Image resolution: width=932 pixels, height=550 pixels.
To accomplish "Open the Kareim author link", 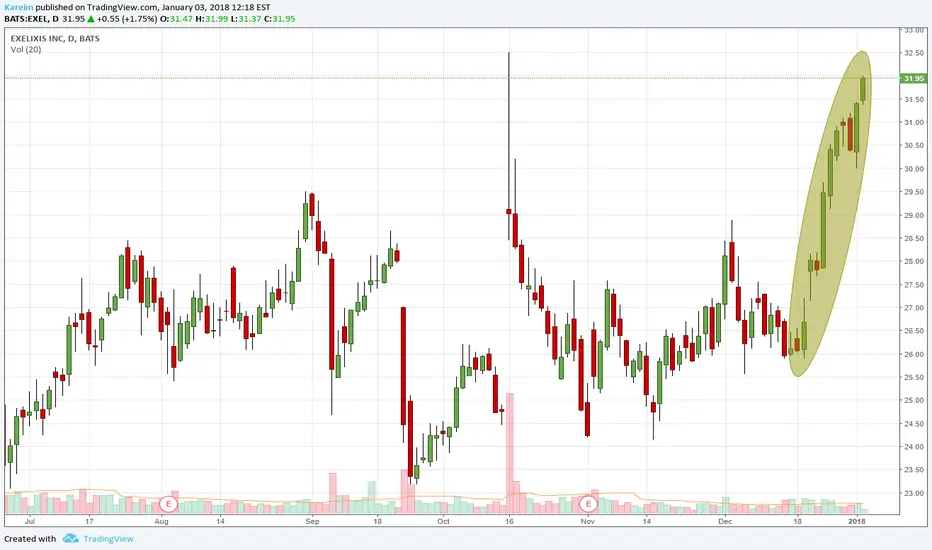I will coord(18,7).
